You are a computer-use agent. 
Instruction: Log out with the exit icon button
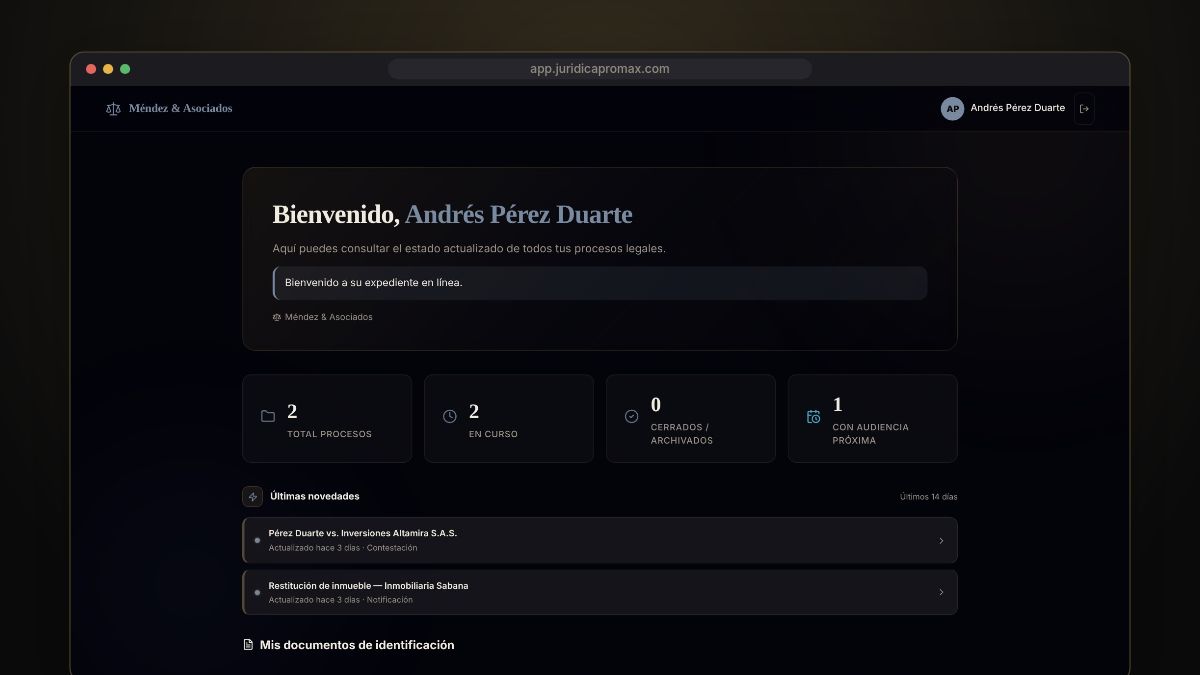tap(1084, 109)
